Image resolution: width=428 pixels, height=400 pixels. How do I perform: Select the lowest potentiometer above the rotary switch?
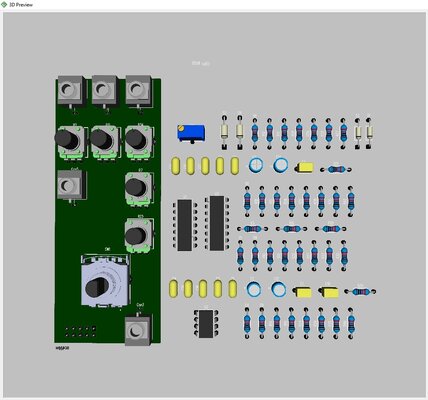point(139,236)
